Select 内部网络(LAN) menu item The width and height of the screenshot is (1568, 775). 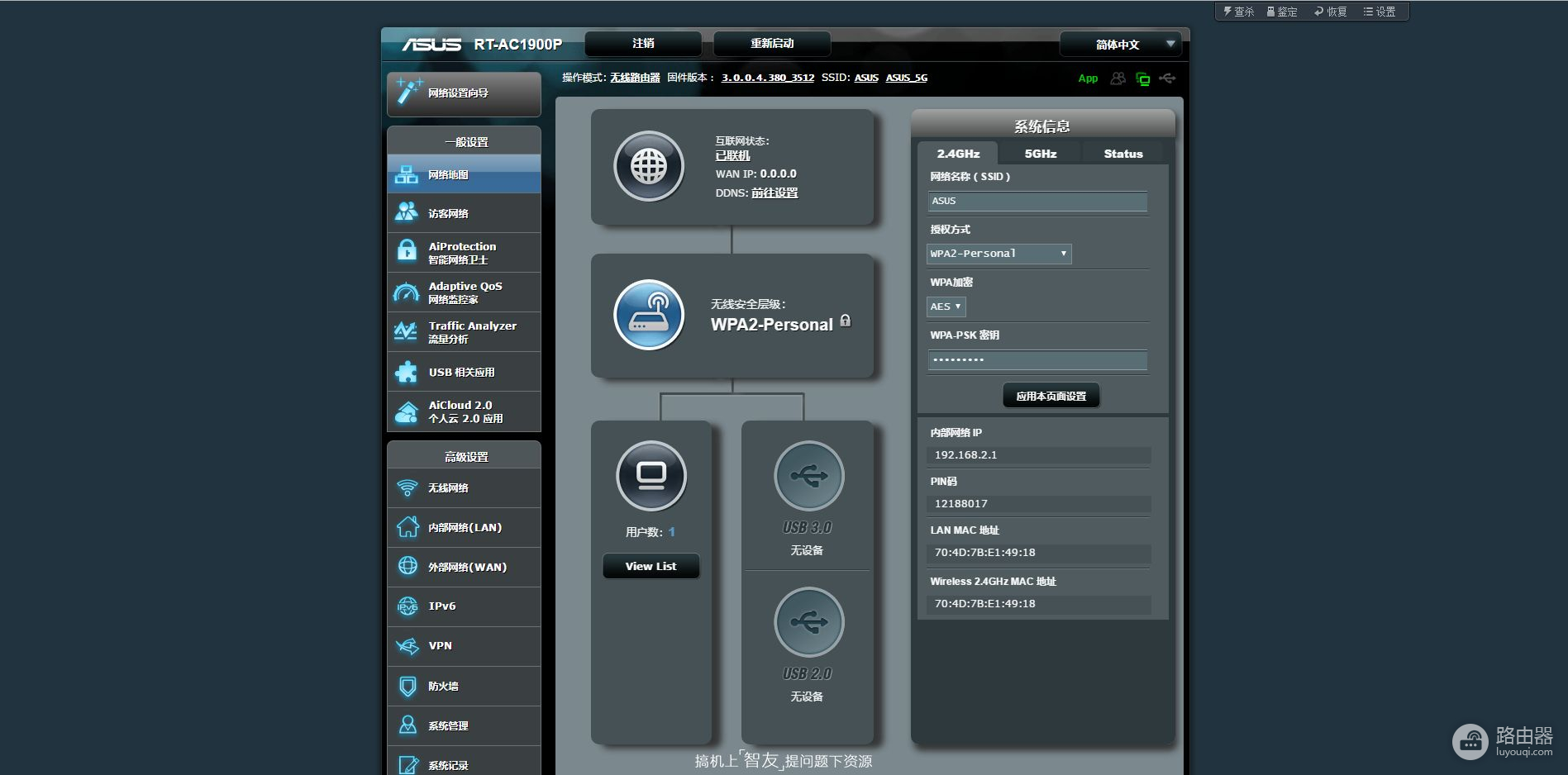464,527
